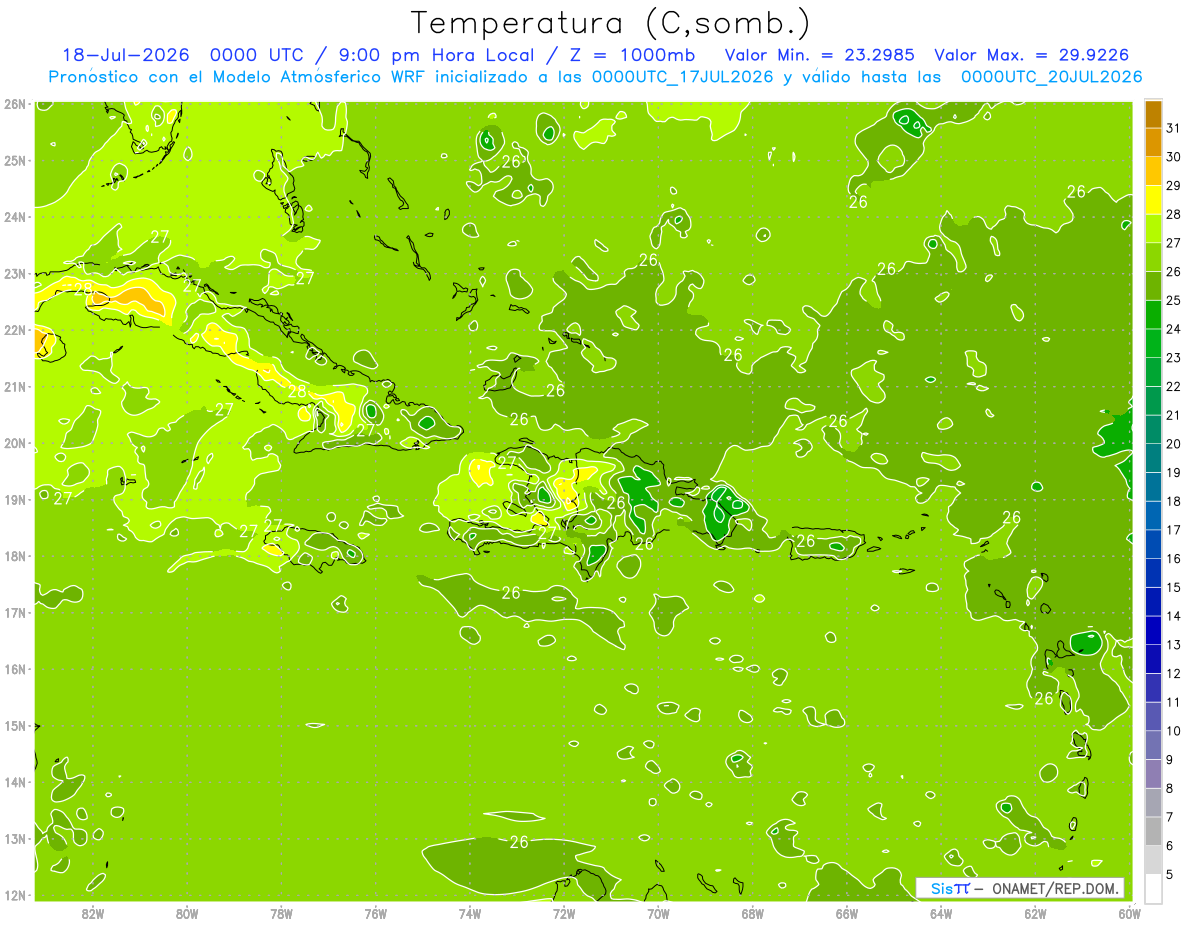This screenshot has height=927, width=1200.
Task: Pick the lime legend band between 27 and 28
Action: (1153, 228)
